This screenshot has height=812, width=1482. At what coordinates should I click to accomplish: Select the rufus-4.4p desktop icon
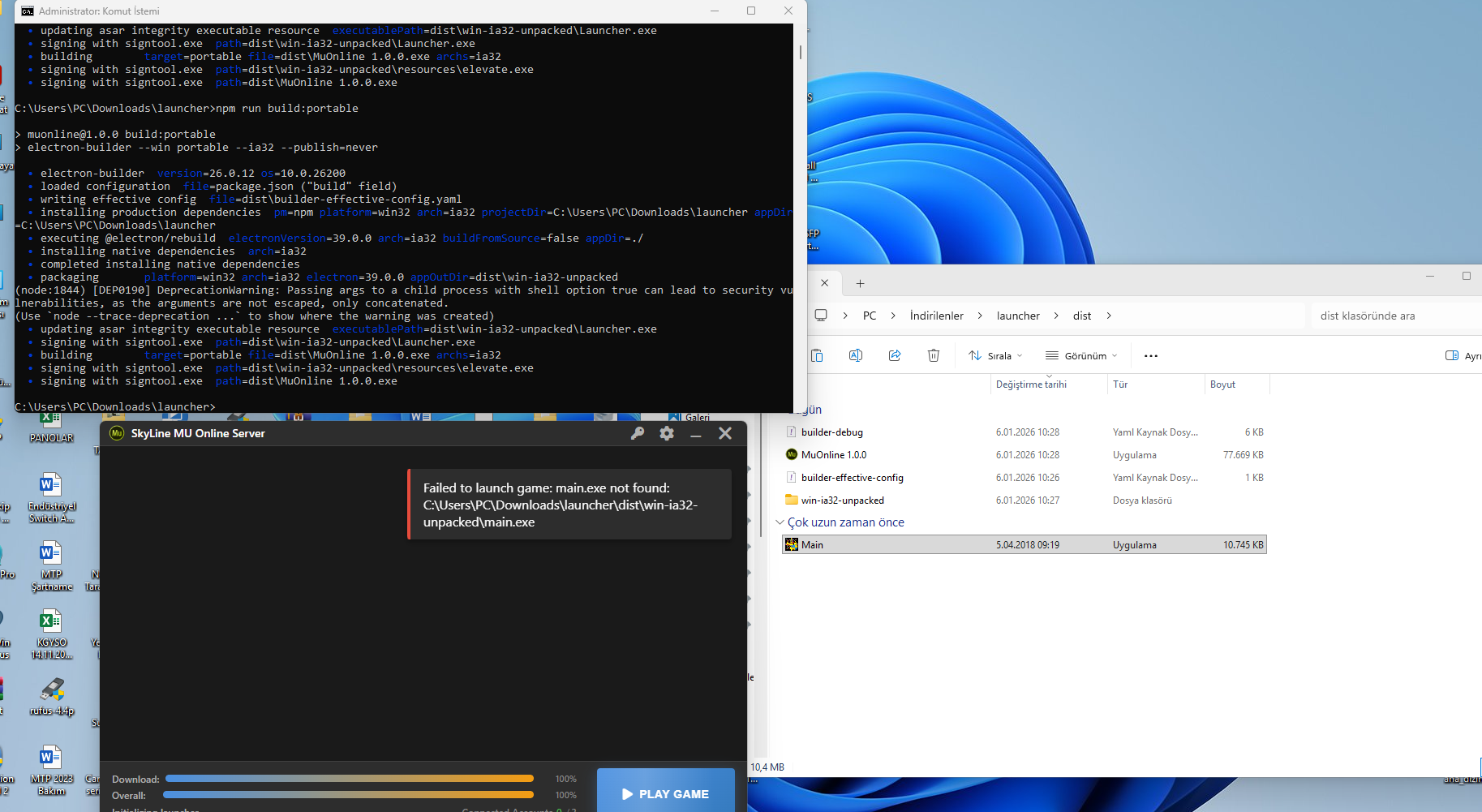[51, 697]
